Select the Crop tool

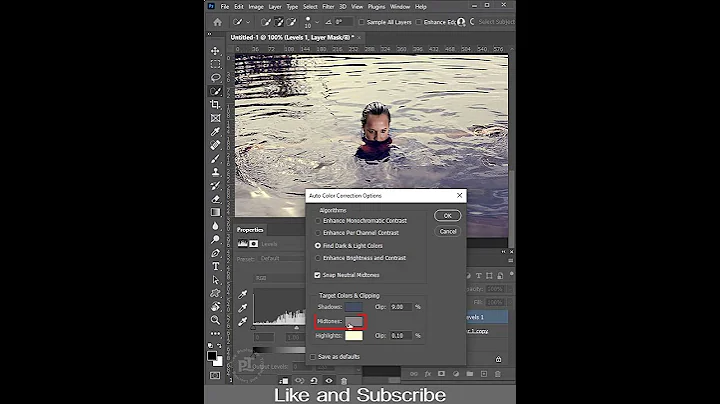coord(215,105)
